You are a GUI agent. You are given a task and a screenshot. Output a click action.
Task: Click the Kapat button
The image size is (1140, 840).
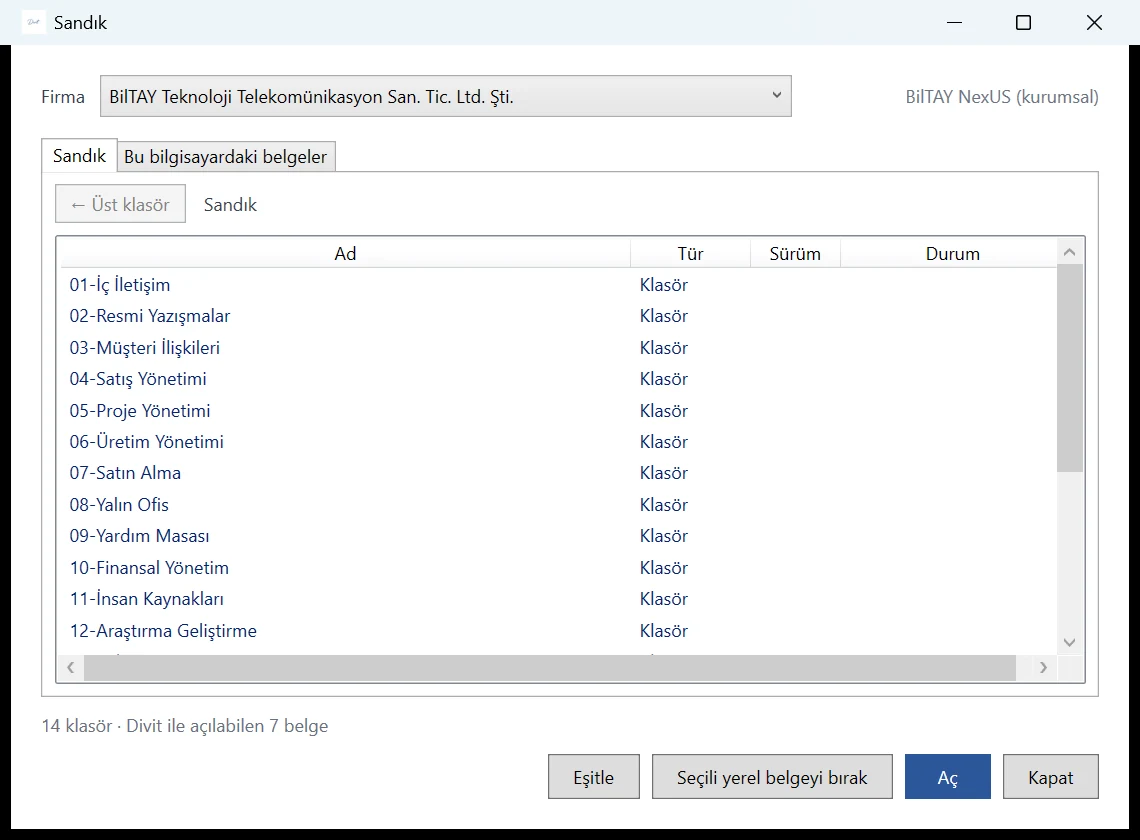(1051, 777)
